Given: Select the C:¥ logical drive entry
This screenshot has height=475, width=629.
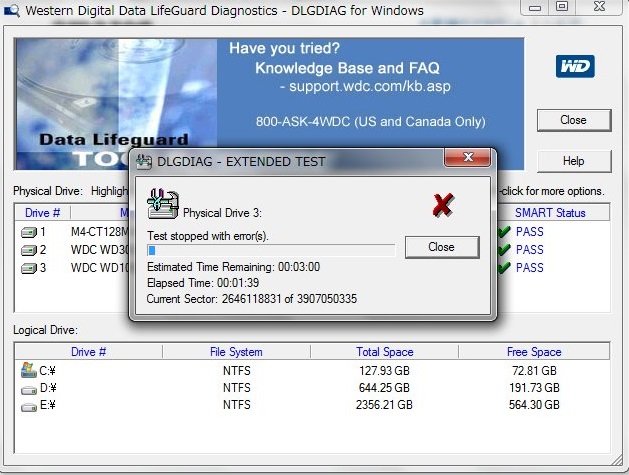Looking at the screenshot, I should point(47,371).
